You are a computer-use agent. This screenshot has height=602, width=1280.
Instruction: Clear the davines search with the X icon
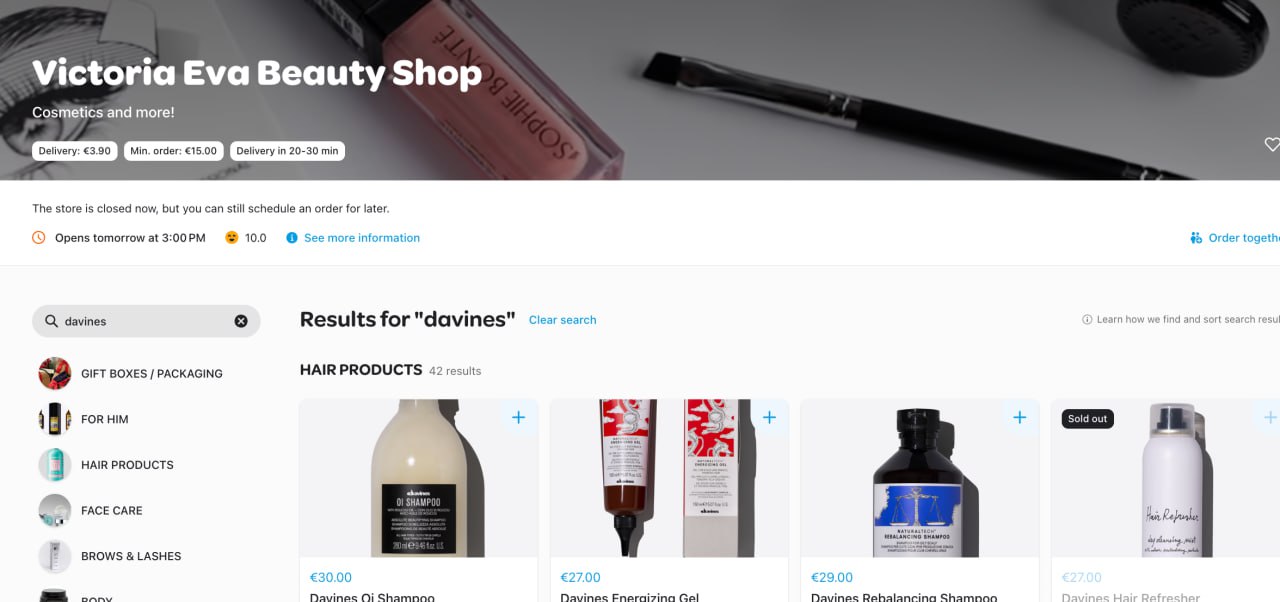coord(241,321)
